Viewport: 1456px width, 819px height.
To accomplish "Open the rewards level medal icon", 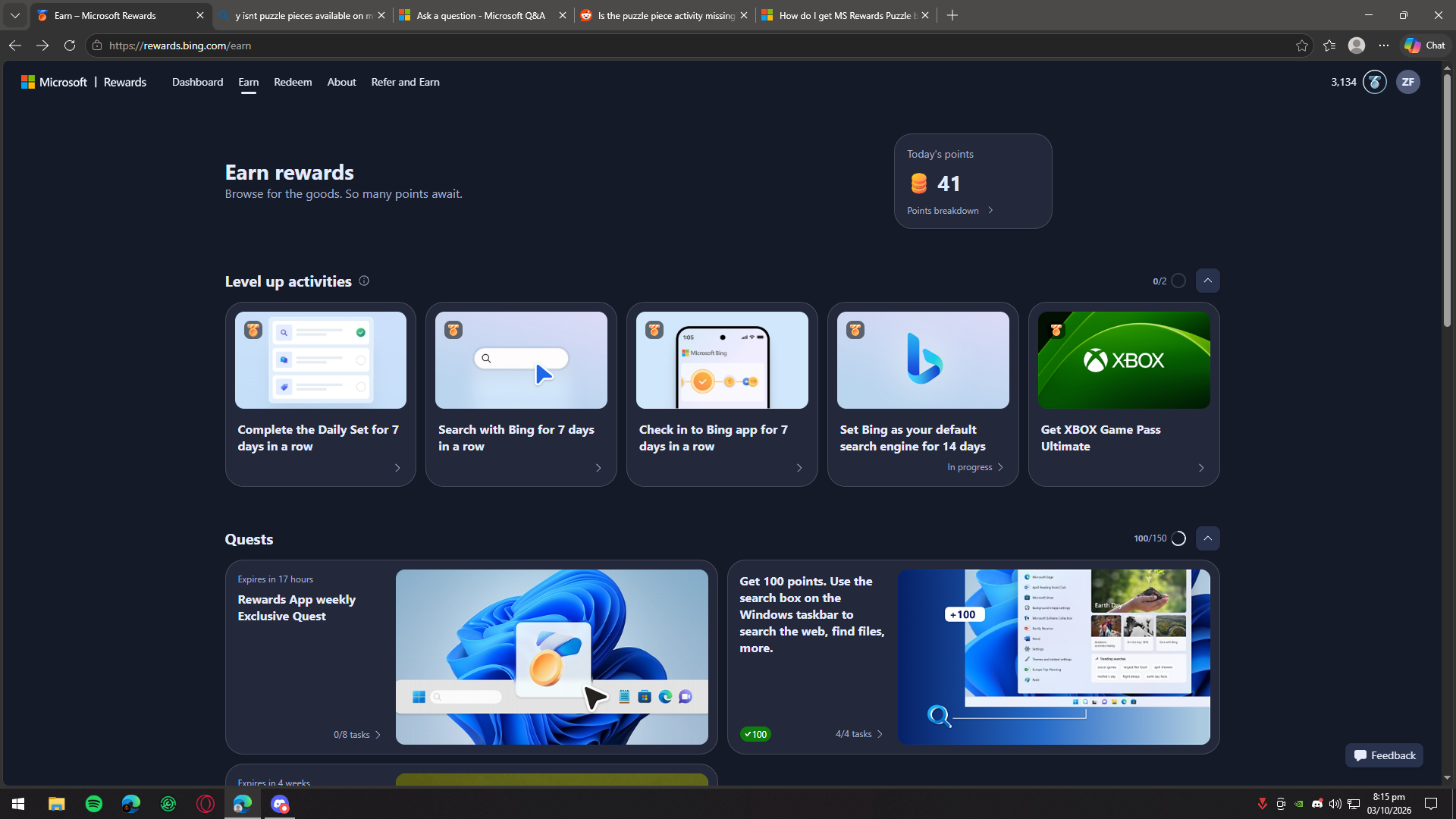I will coord(1374,82).
